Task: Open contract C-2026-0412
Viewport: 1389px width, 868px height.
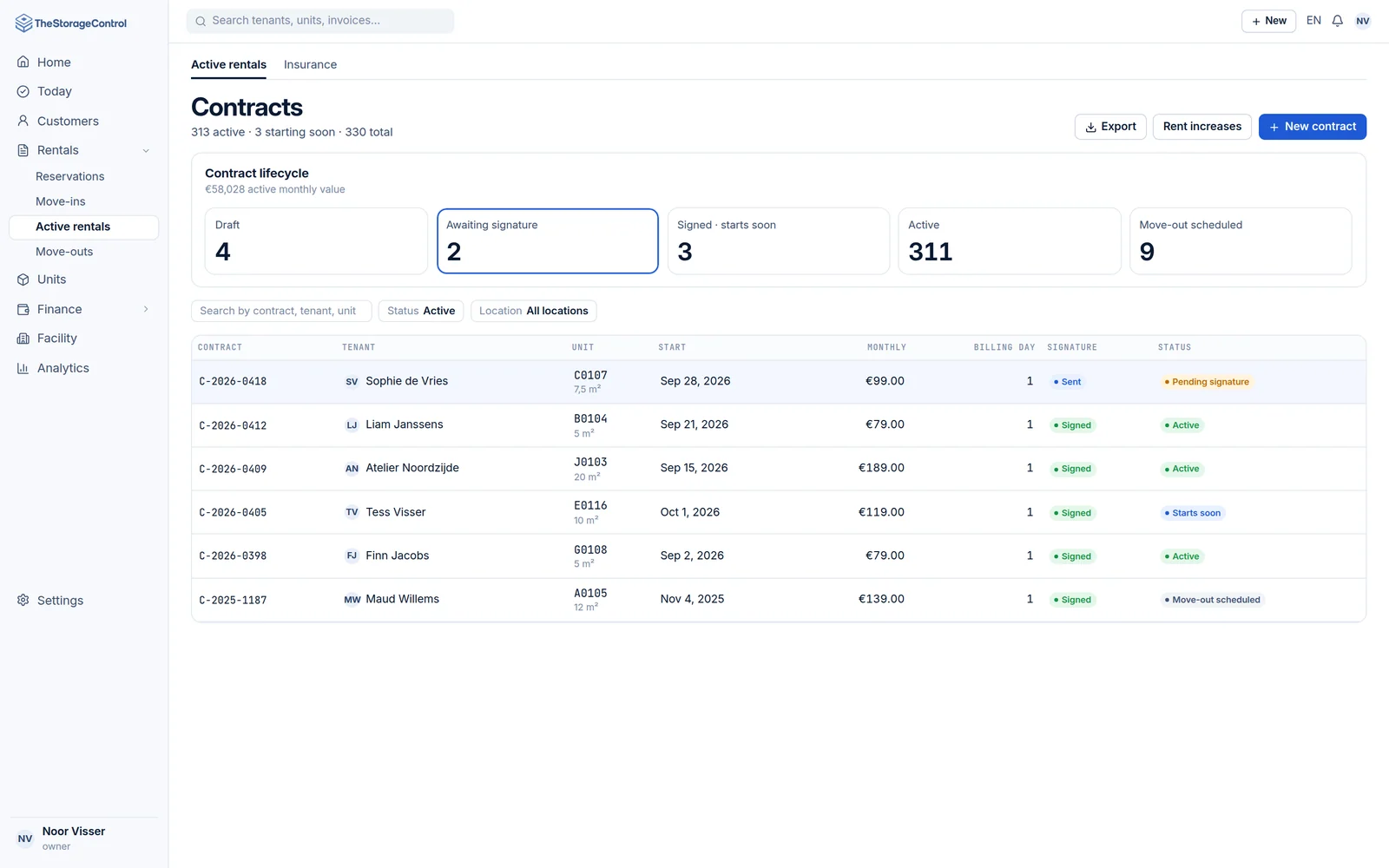Action: 233,425
